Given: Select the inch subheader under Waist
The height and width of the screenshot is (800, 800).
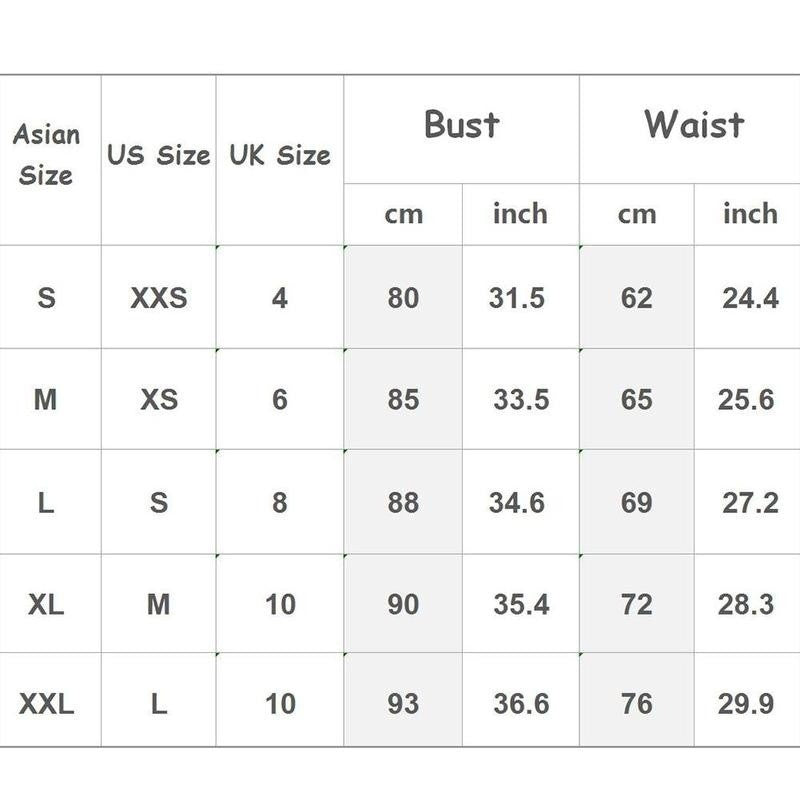Looking at the screenshot, I should 749,214.
